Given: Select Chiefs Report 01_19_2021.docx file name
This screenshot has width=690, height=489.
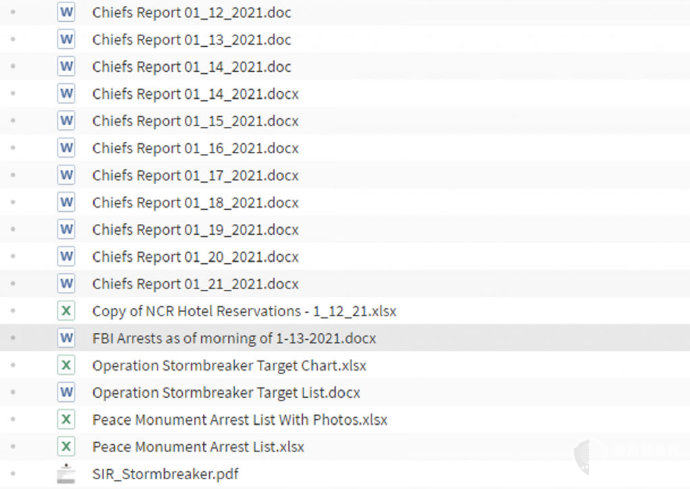Looking at the screenshot, I should [195, 230].
